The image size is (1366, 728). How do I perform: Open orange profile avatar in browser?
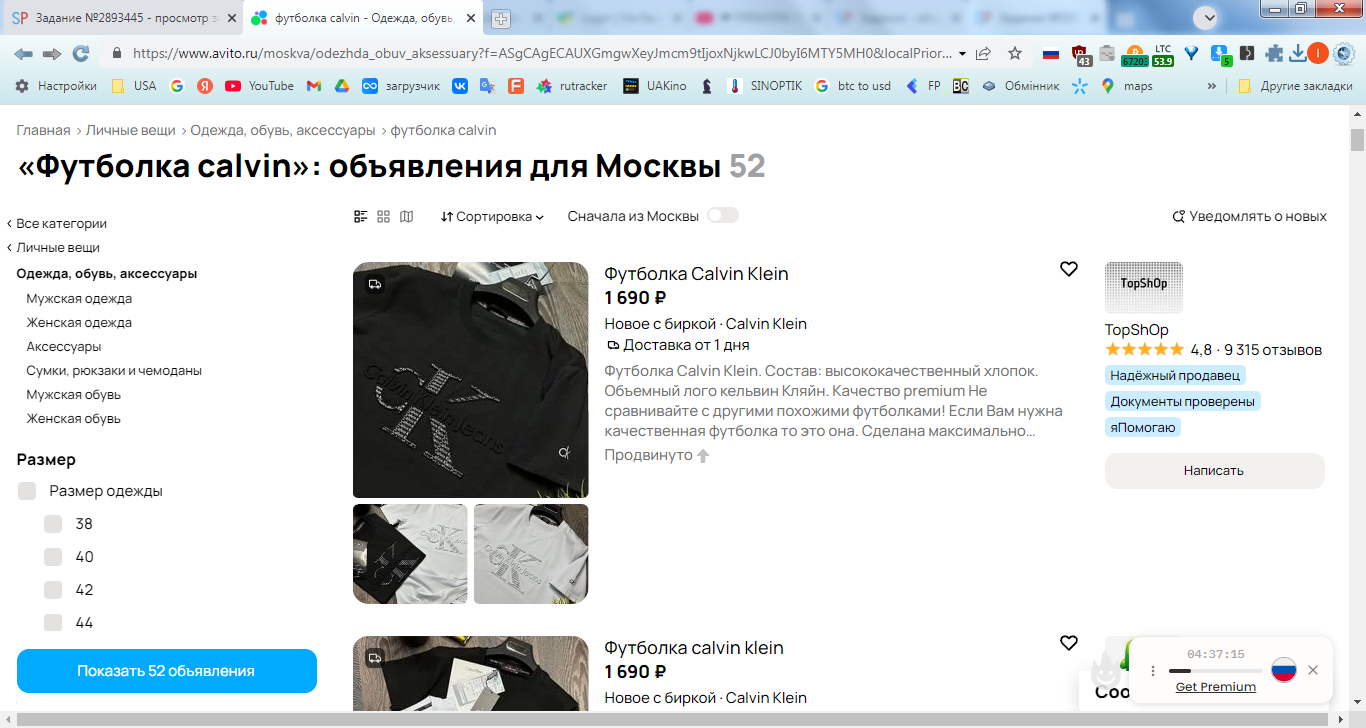1318,54
